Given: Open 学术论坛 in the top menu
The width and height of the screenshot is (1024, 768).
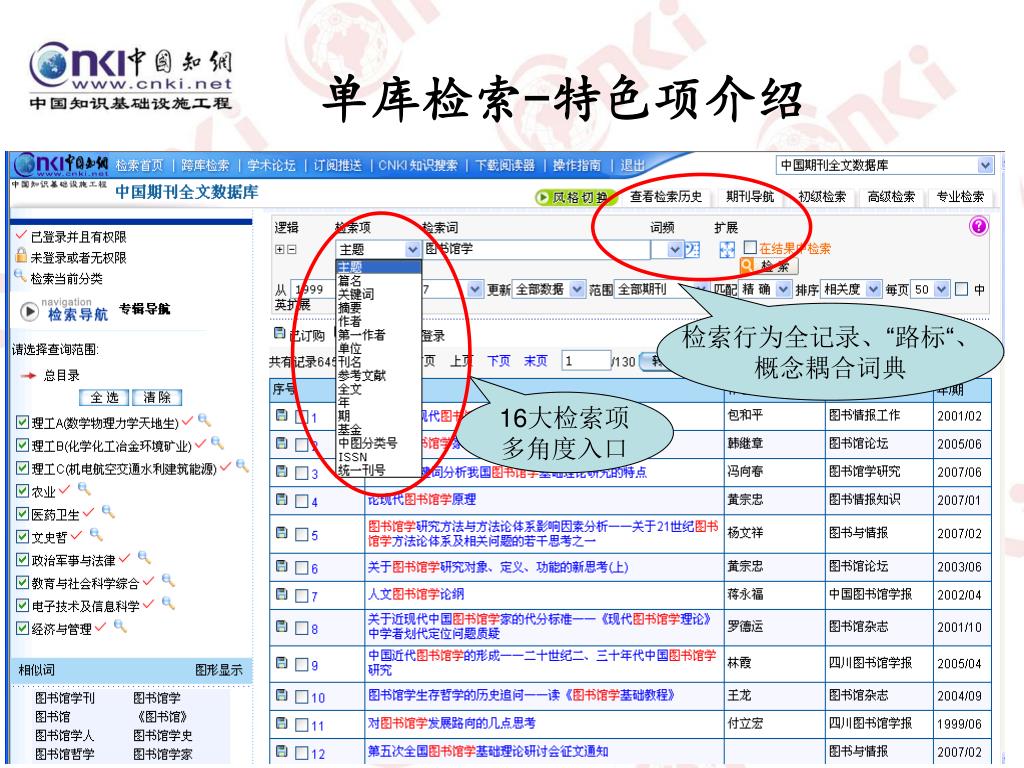Looking at the screenshot, I should (271, 166).
